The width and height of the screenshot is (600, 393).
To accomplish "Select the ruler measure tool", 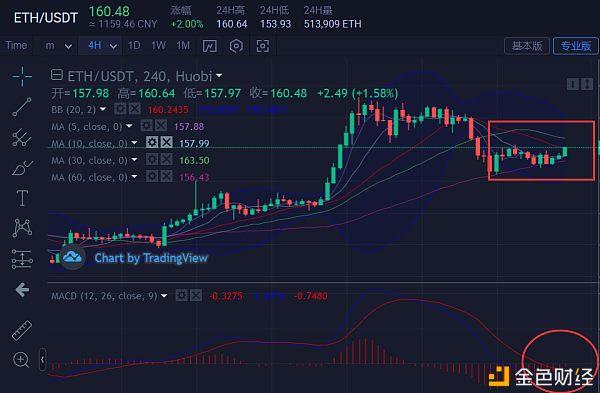I will [x=22, y=330].
